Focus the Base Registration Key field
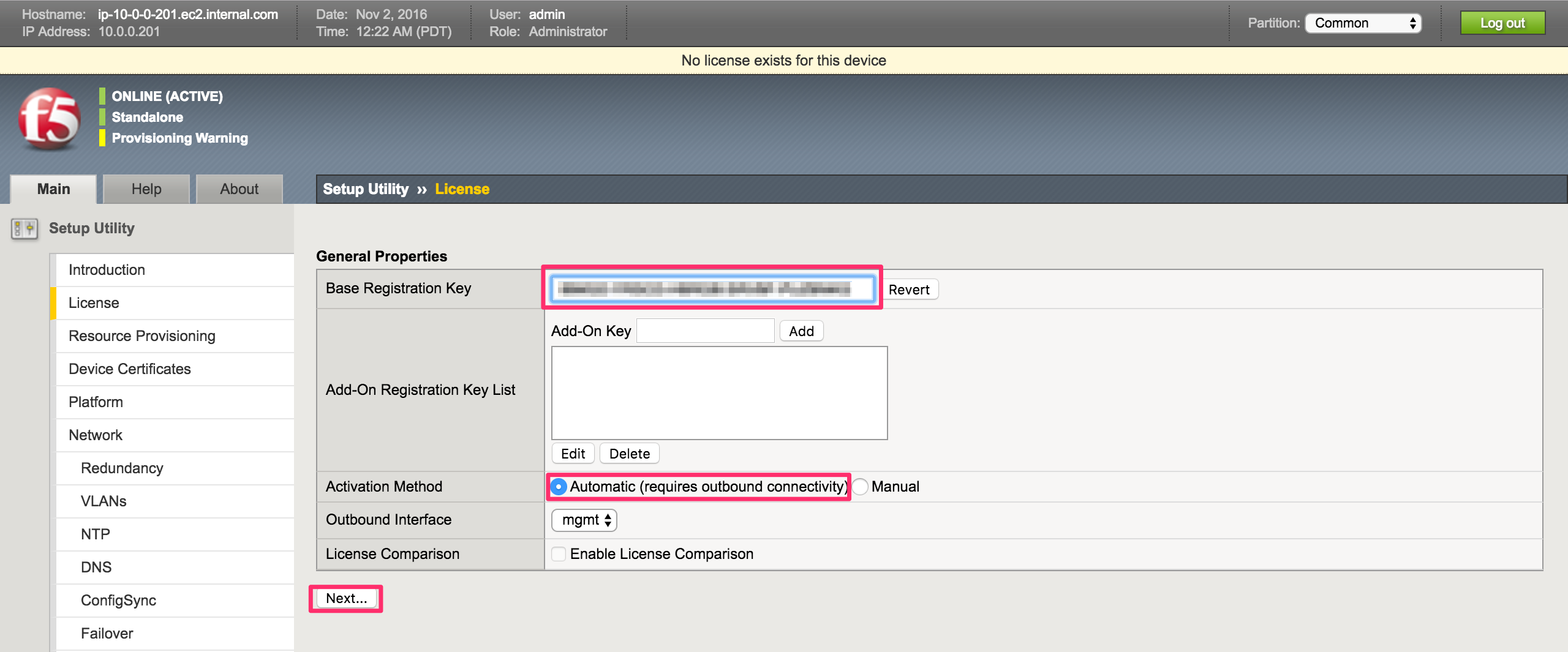The width and height of the screenshot is (1568, 652). coord(712,288)
